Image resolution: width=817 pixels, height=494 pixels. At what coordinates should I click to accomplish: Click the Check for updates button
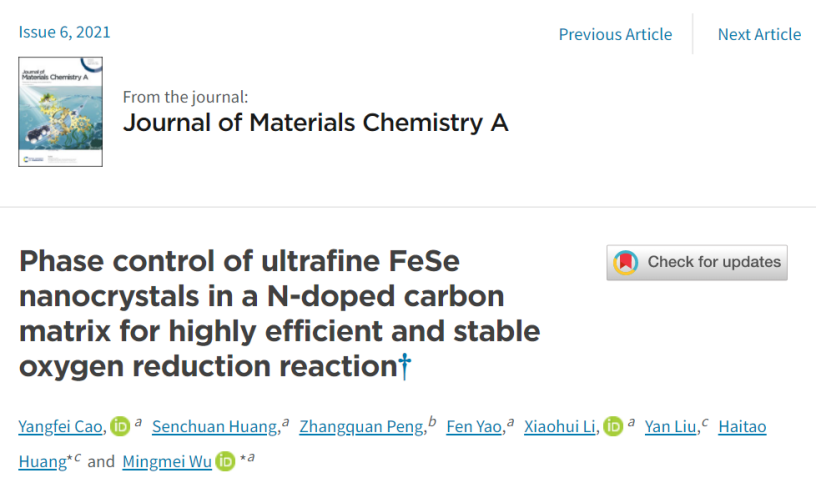pos(697,262)
